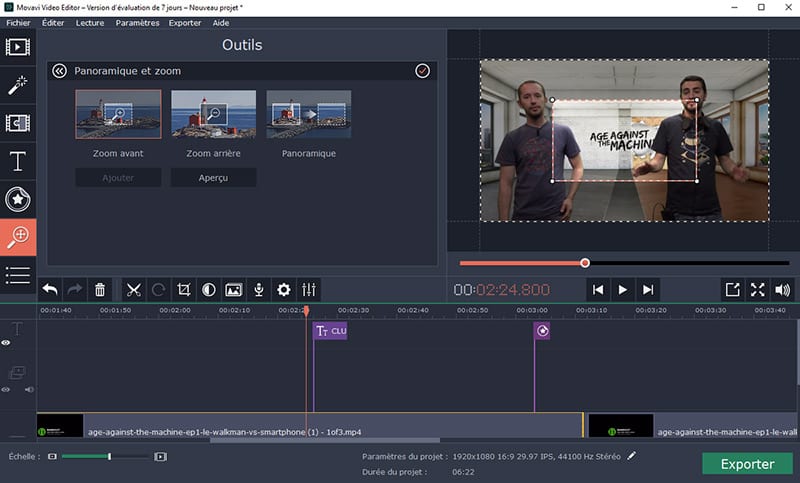The image size is (800, 483).
Task: Collapse the Panoramique et zoom panel
Action: 59,71
